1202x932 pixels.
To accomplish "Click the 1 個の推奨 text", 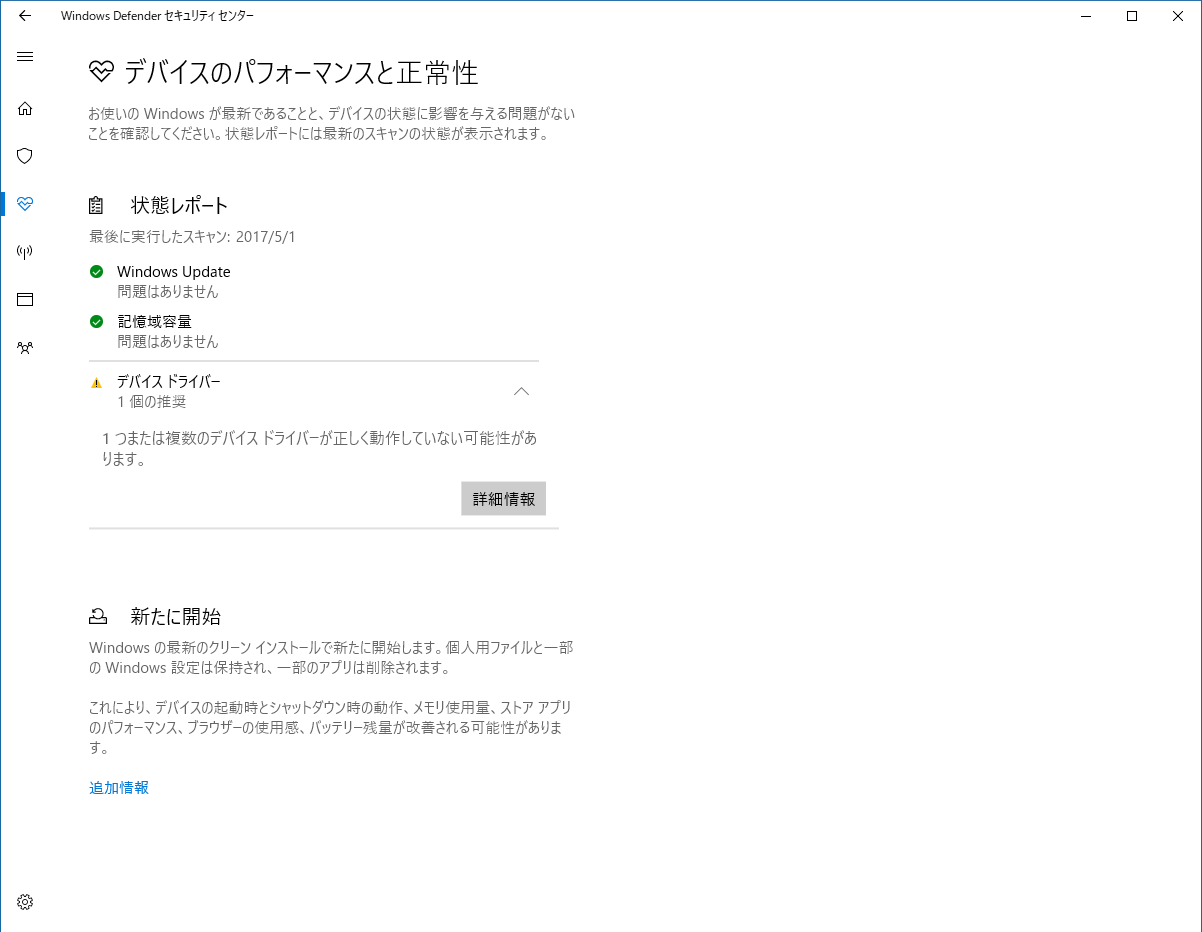I will tap(151, 402).
